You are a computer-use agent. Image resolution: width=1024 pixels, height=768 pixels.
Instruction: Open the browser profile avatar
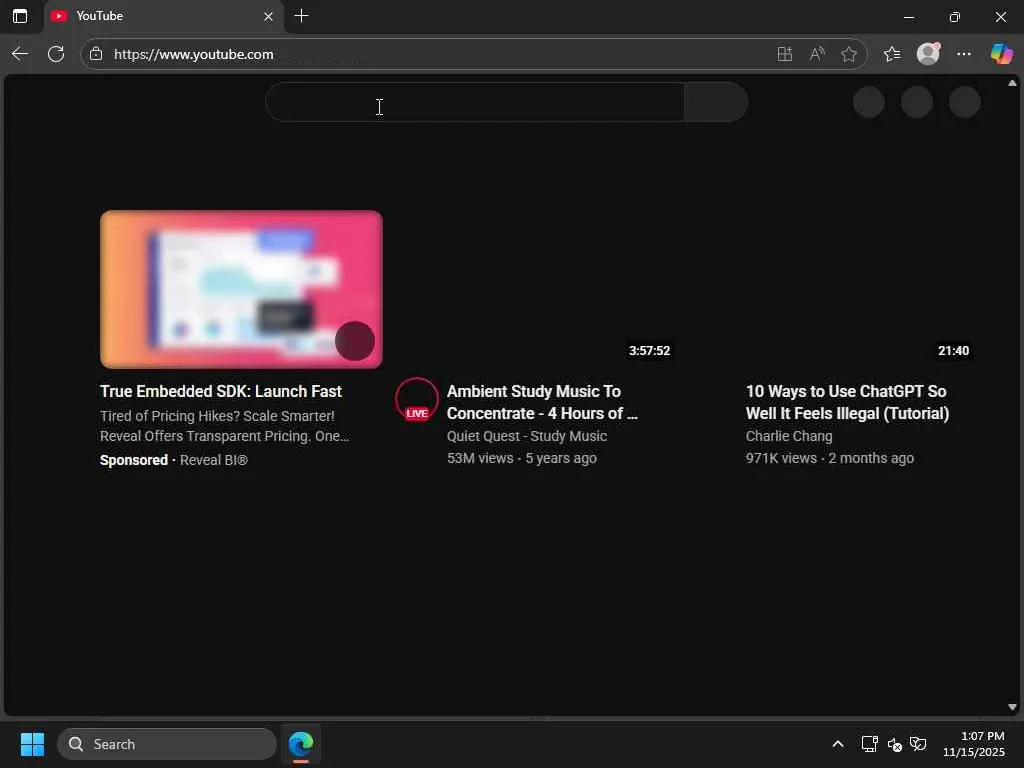(928, 54)
